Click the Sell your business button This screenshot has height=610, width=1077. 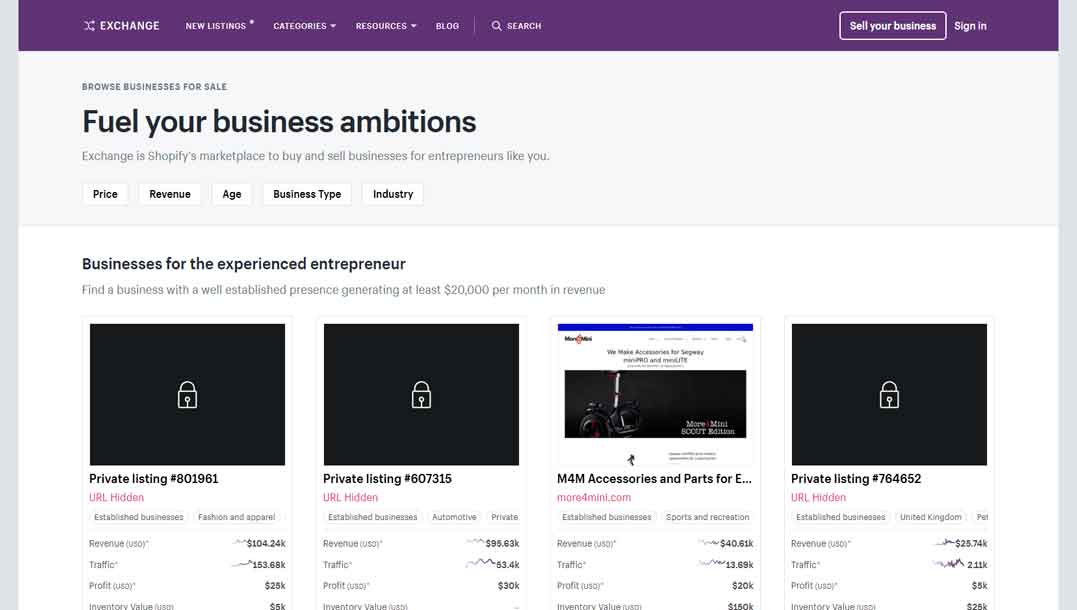tap(892, 25)
